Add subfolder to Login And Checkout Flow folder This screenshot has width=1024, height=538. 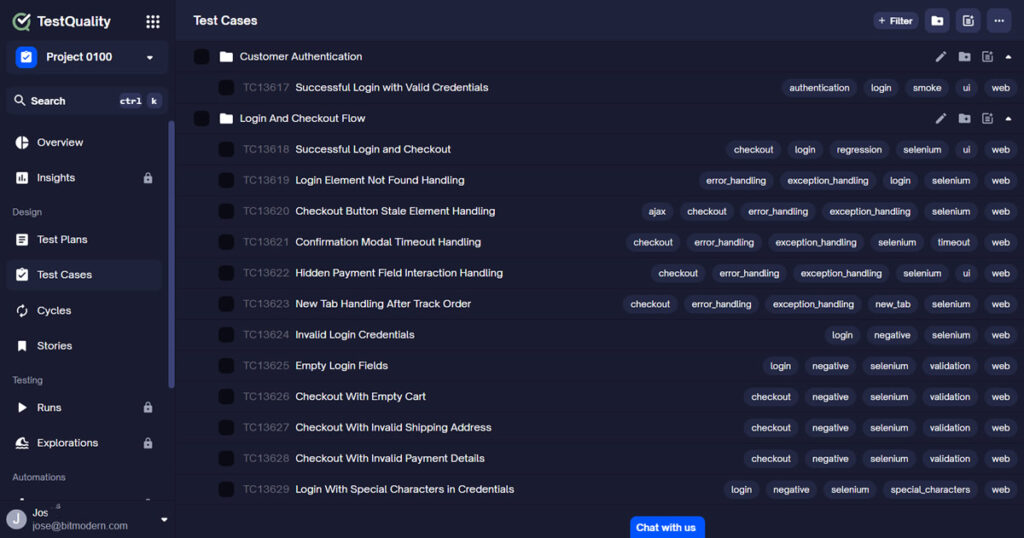[x=964, y=119]
